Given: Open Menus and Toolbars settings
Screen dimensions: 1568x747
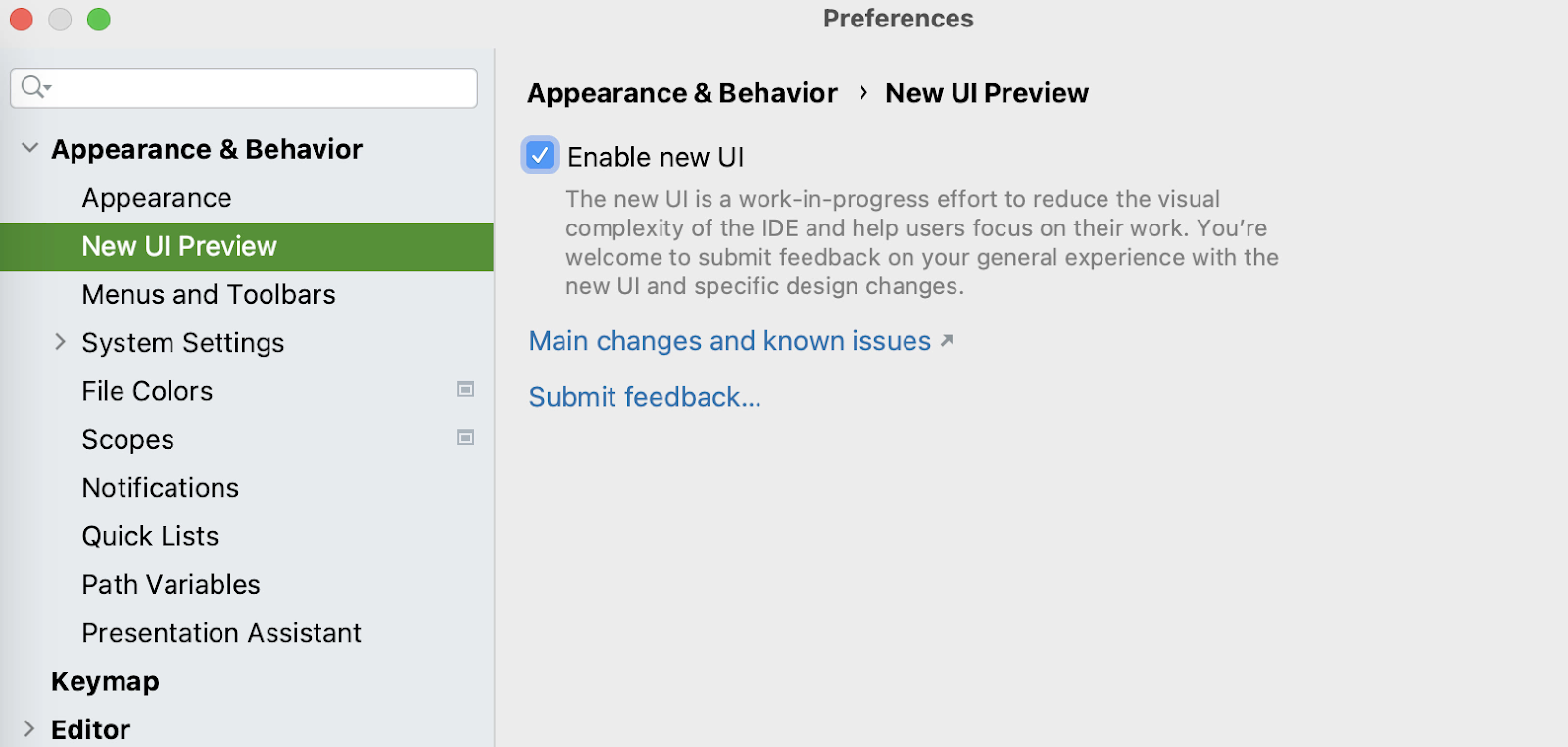Looking at the screenshot, I should click(209, 294).
